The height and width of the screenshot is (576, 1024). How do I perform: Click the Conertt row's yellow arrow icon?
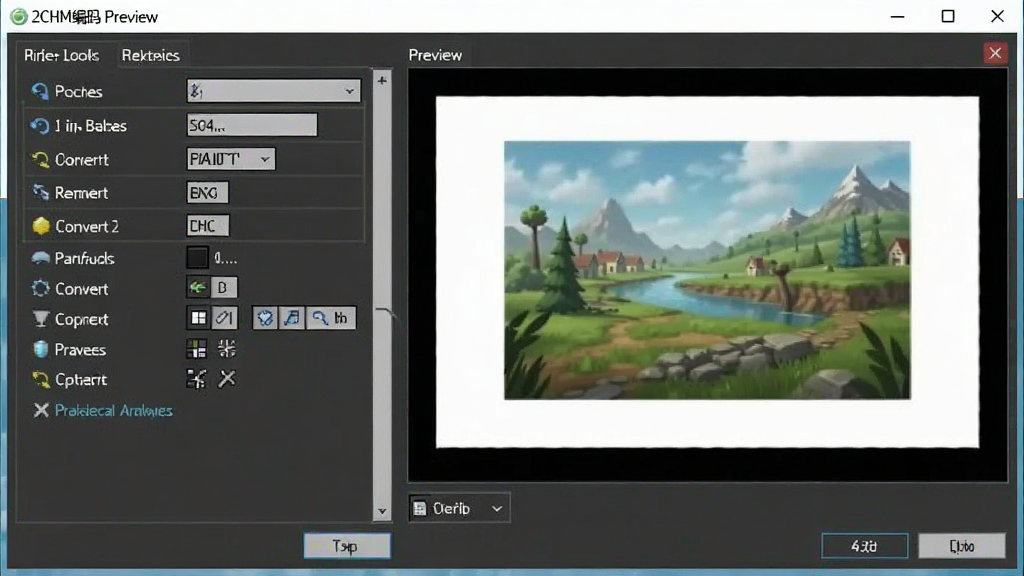pyautogui.click(x=40, y=159)
